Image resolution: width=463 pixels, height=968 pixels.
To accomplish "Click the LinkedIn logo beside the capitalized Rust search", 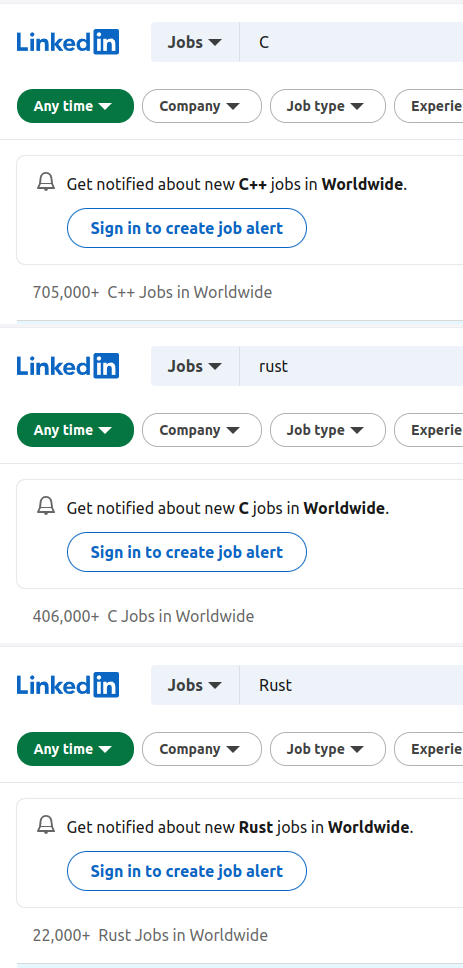I will [x=68, y=685].
